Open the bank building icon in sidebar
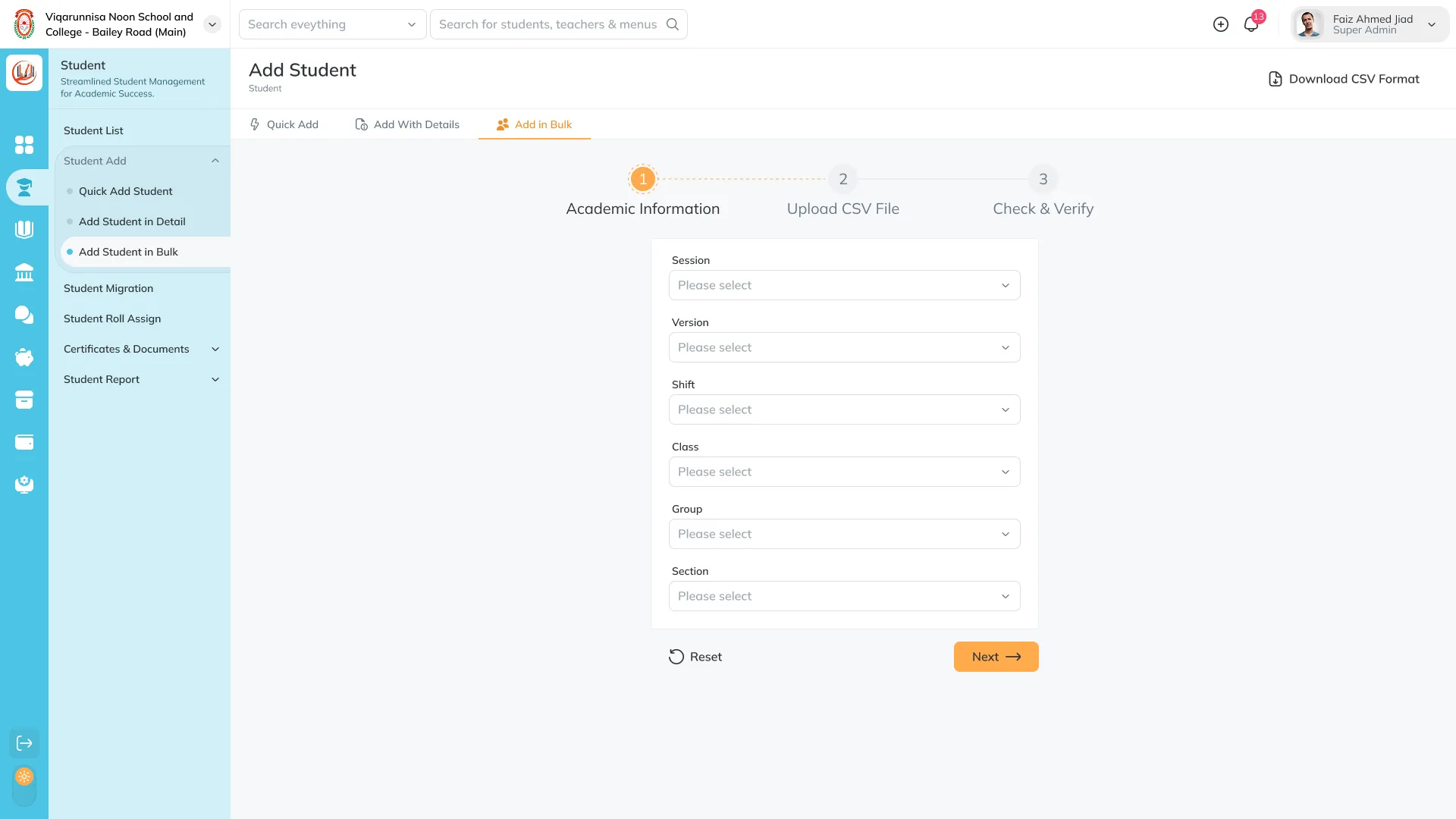This screenshot has height=819, width=1456. (24, 272)
